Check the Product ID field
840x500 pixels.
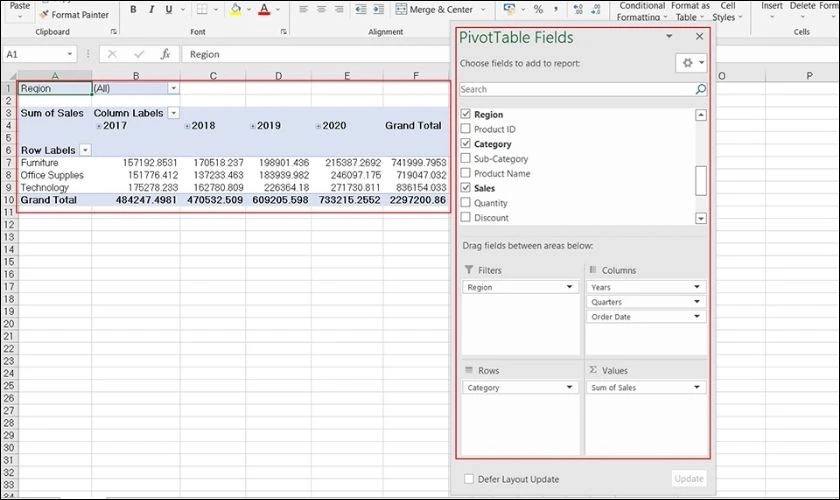click(x=466, y=129)
